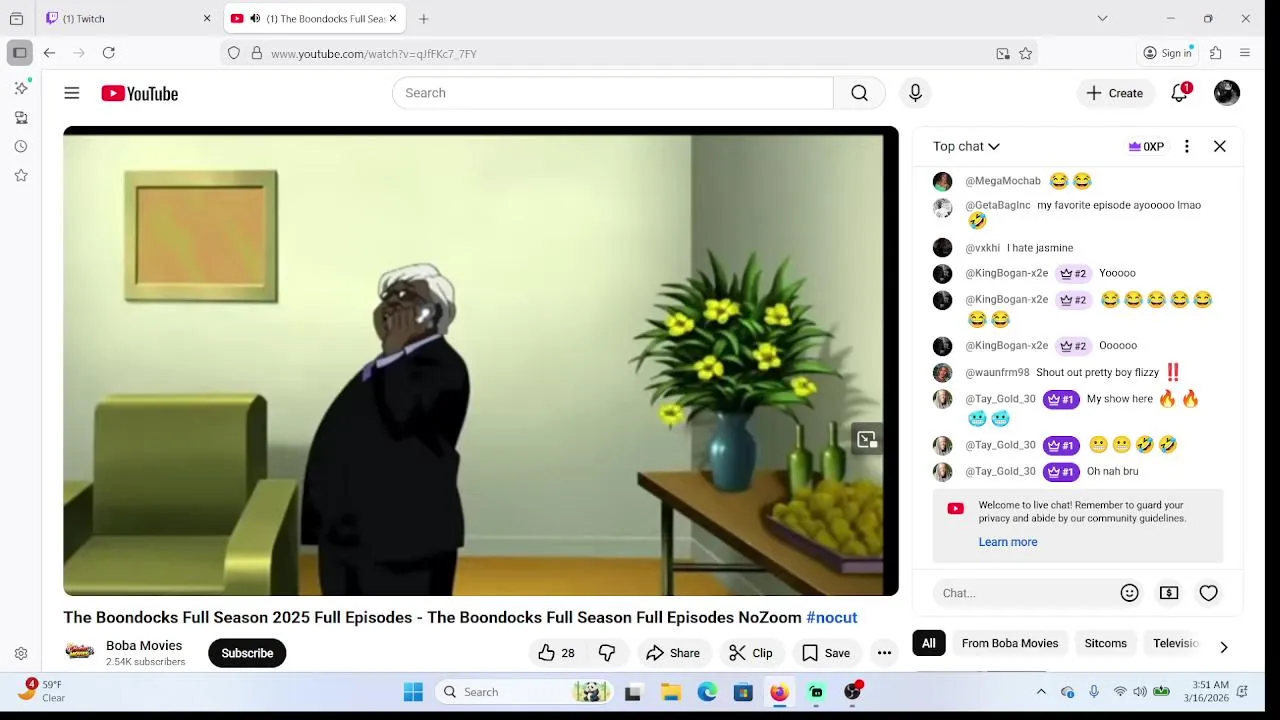Send a heart reaction in chat
The image size is (1280, 720).
pyautogui.click(x=1209, y=593)
